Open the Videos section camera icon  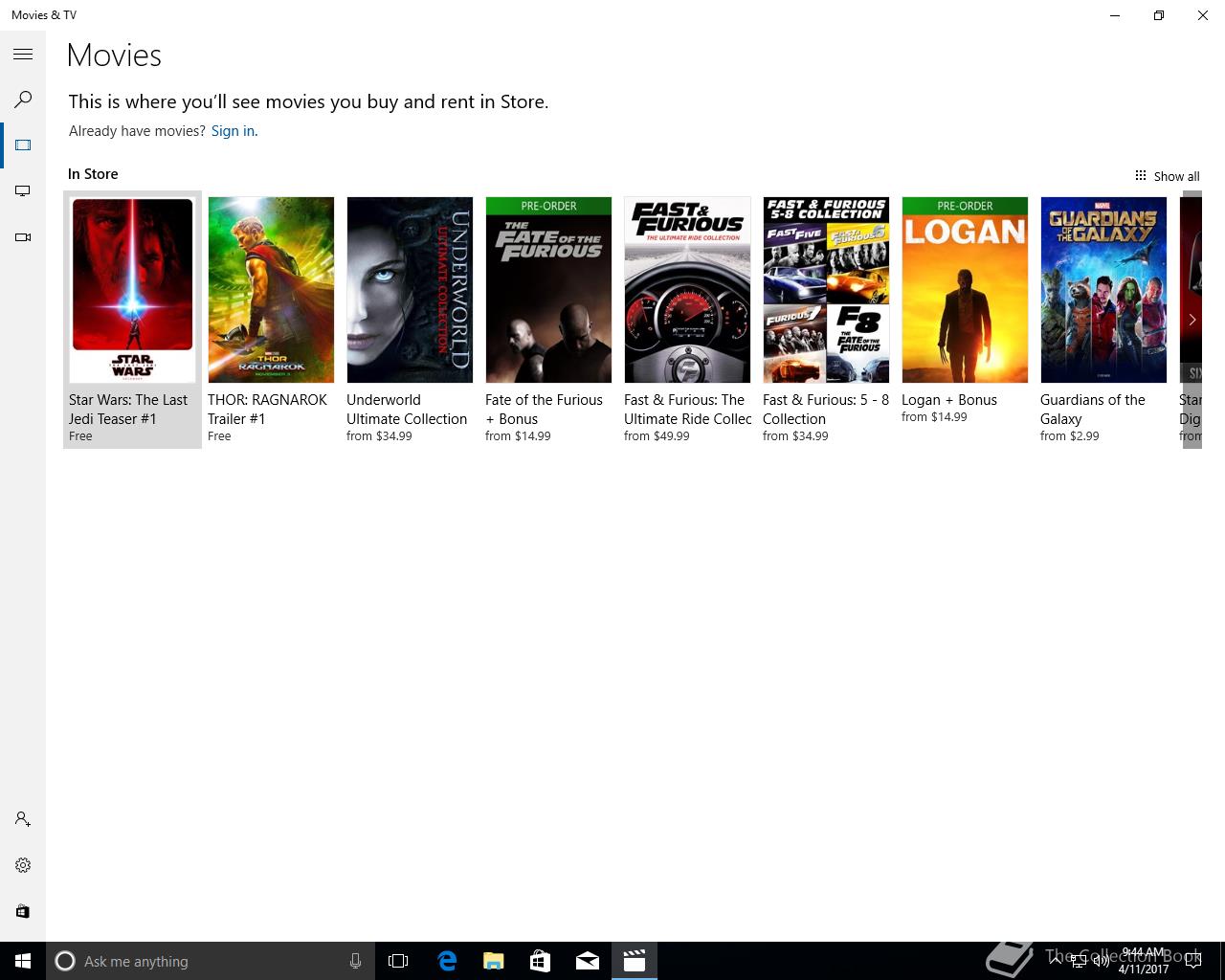tap(23, 237)
